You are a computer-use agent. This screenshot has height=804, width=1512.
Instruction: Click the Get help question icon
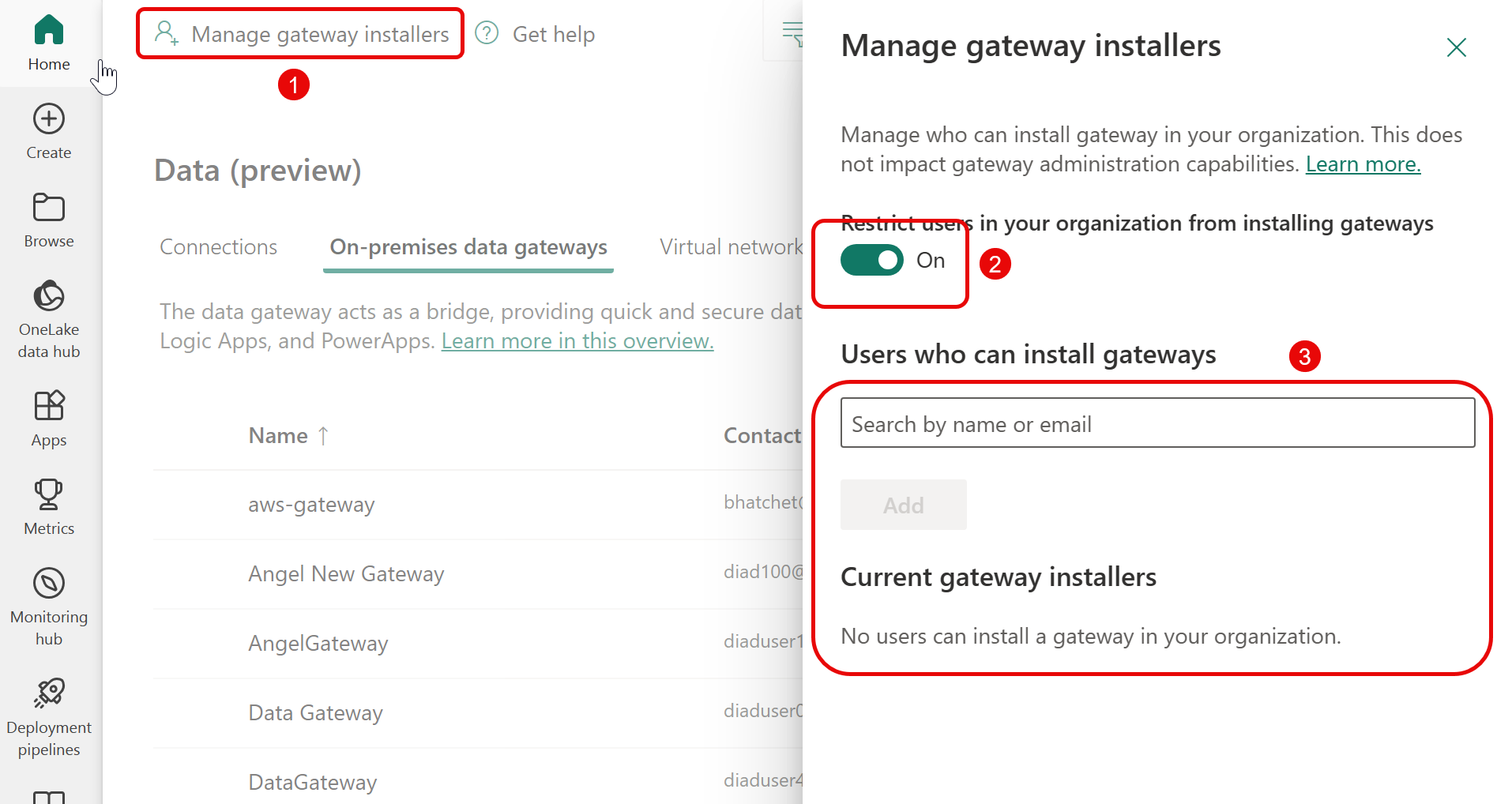[487, 33]
